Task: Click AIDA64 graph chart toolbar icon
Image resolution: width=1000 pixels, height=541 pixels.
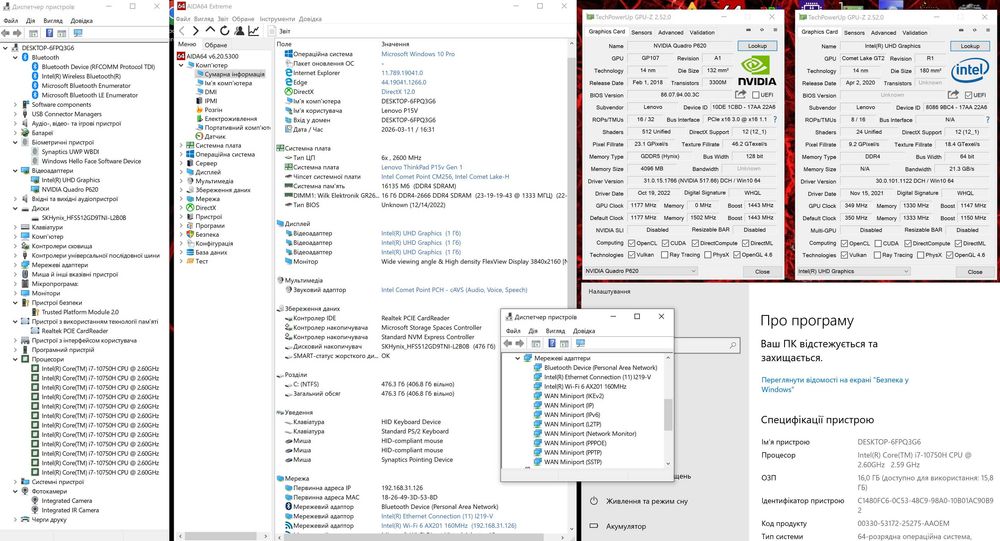Action: (253, 31)
